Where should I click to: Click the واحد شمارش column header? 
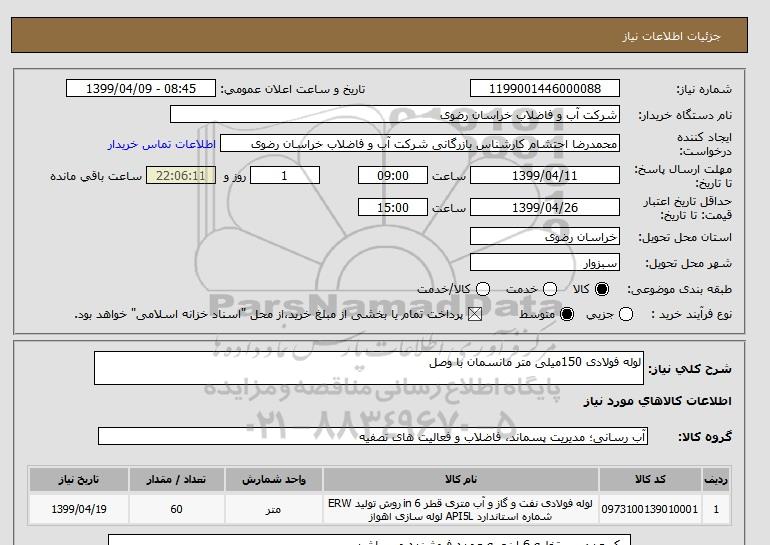(274, 479)
